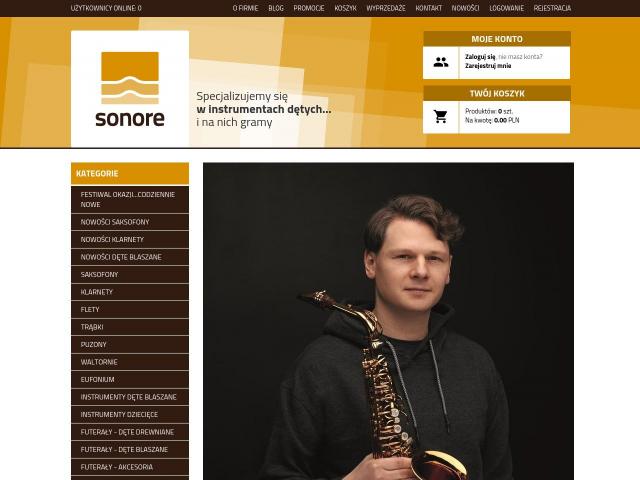Screen dimensions: 640x480
Task: Click the saxophonist banner photo
Action: pyautogui.click(x=388, y=321)
